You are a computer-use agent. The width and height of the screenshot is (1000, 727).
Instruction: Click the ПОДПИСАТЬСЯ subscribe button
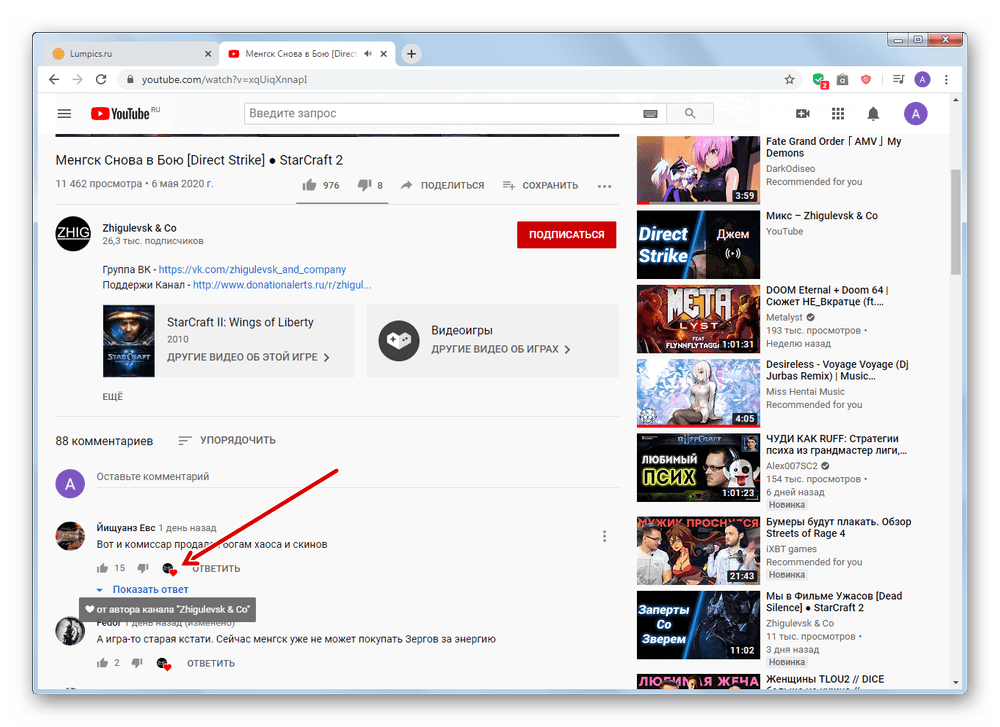[566, 234]
